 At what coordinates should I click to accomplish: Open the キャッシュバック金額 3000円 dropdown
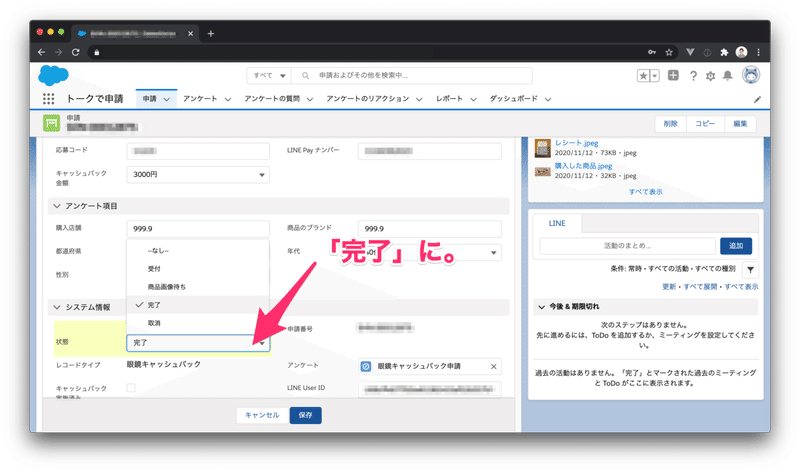(x=198, y=175)
